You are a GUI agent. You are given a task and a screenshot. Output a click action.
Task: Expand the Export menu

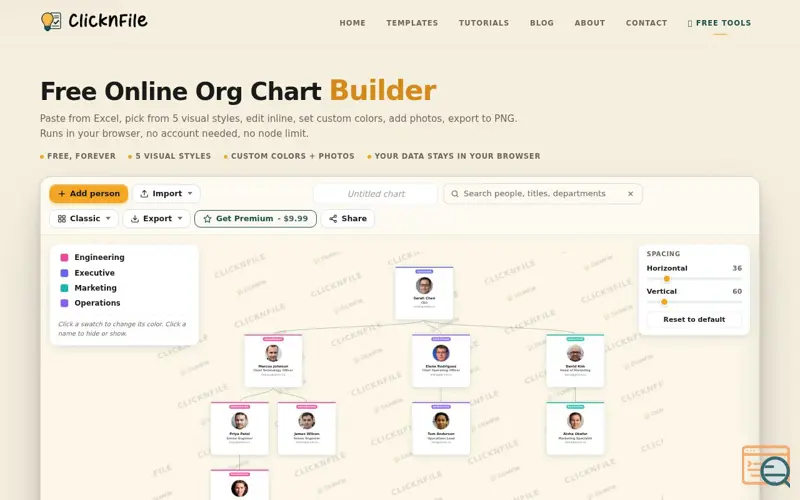pos(157,219)
